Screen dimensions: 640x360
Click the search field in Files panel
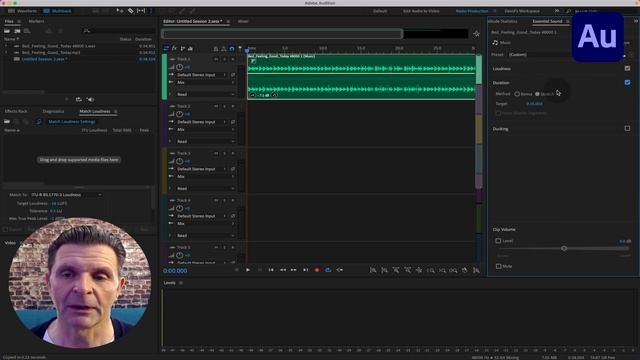(x=118, y=31)
